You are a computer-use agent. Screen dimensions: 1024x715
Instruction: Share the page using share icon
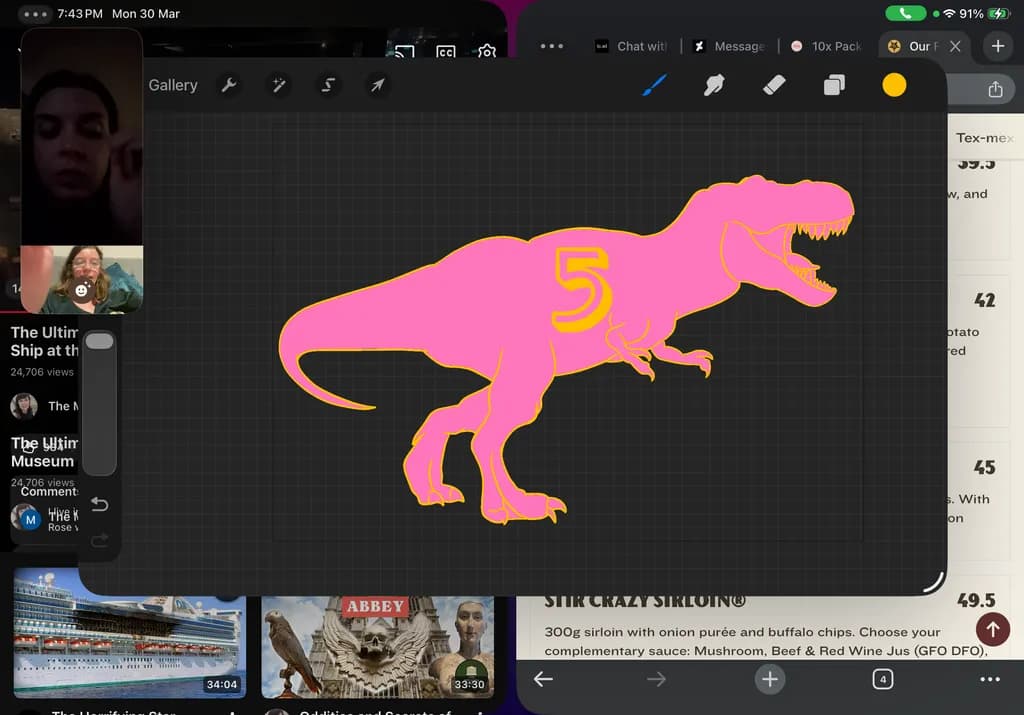coord(995,89)
